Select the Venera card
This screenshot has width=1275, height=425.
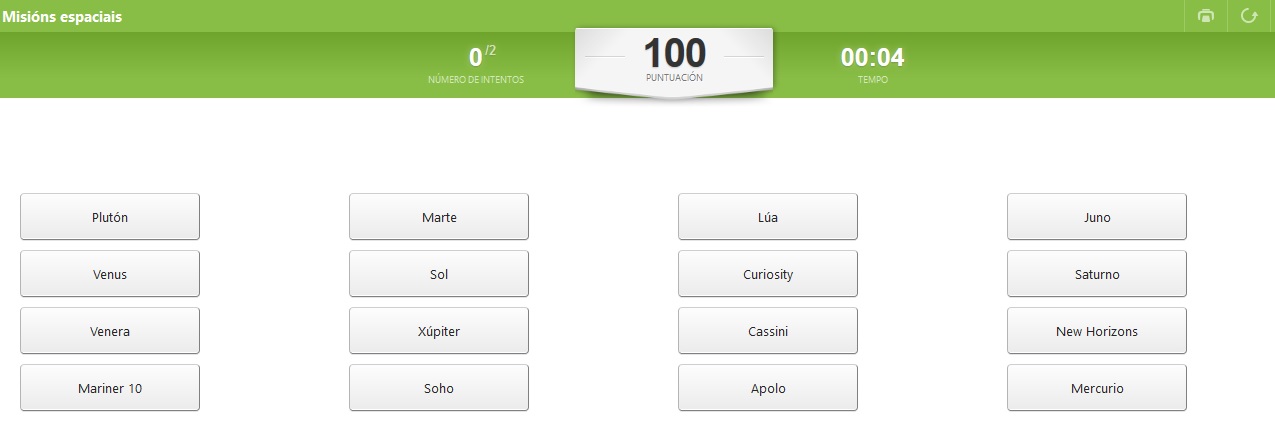pyautogui.click(x=110, y=331)
